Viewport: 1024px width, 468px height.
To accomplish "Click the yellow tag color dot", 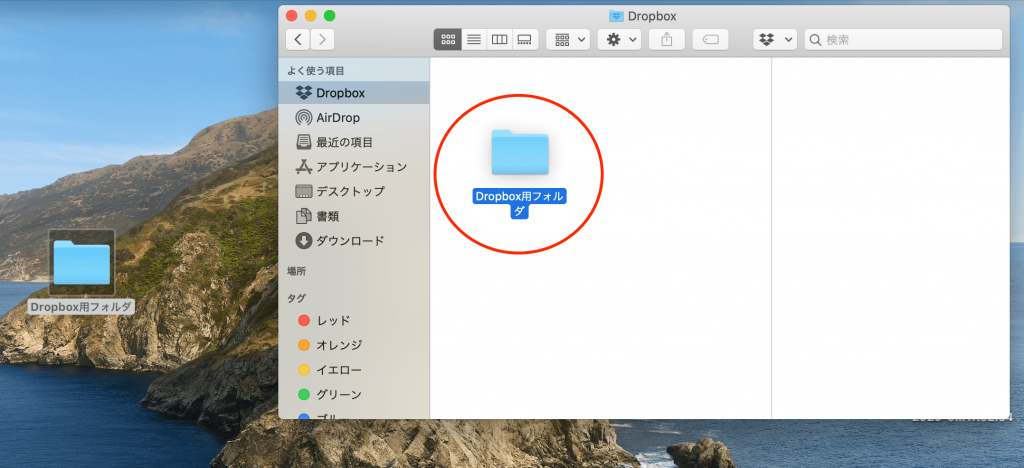I will pos(304,369).
